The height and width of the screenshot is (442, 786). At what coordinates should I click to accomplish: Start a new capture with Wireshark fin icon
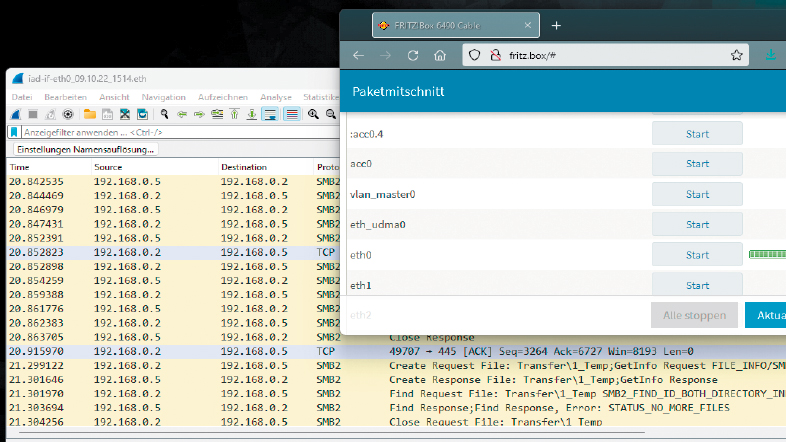[x=16, y=115]
